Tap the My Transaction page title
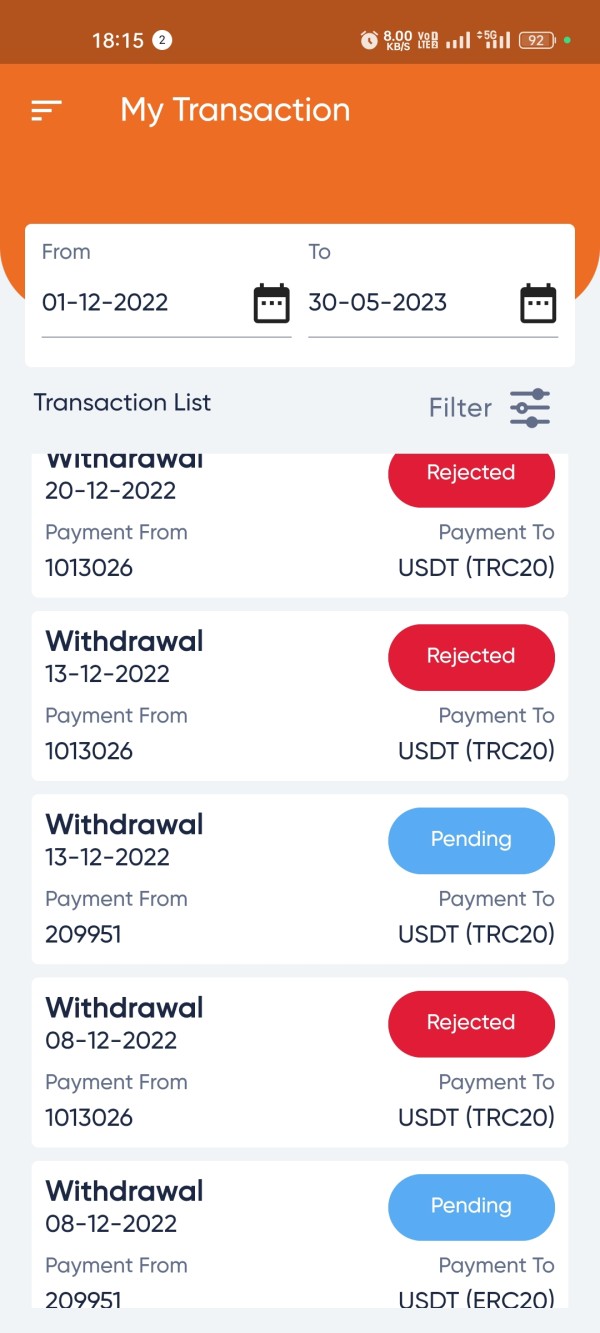The width and height of the screenshot is (600, 1333). [x=235, y=110]
